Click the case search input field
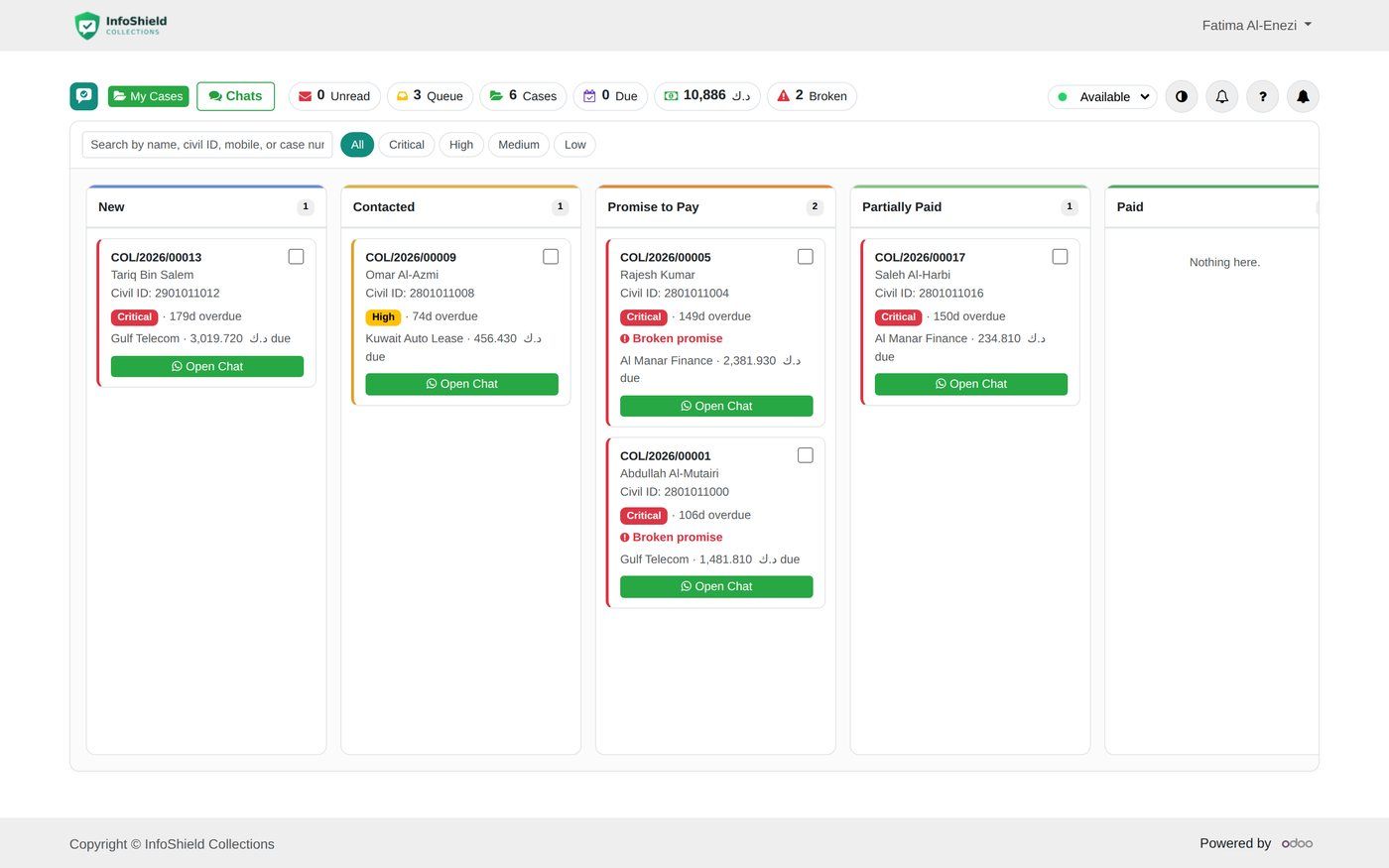The image size is (1389, 868). [x=207, y=145]
